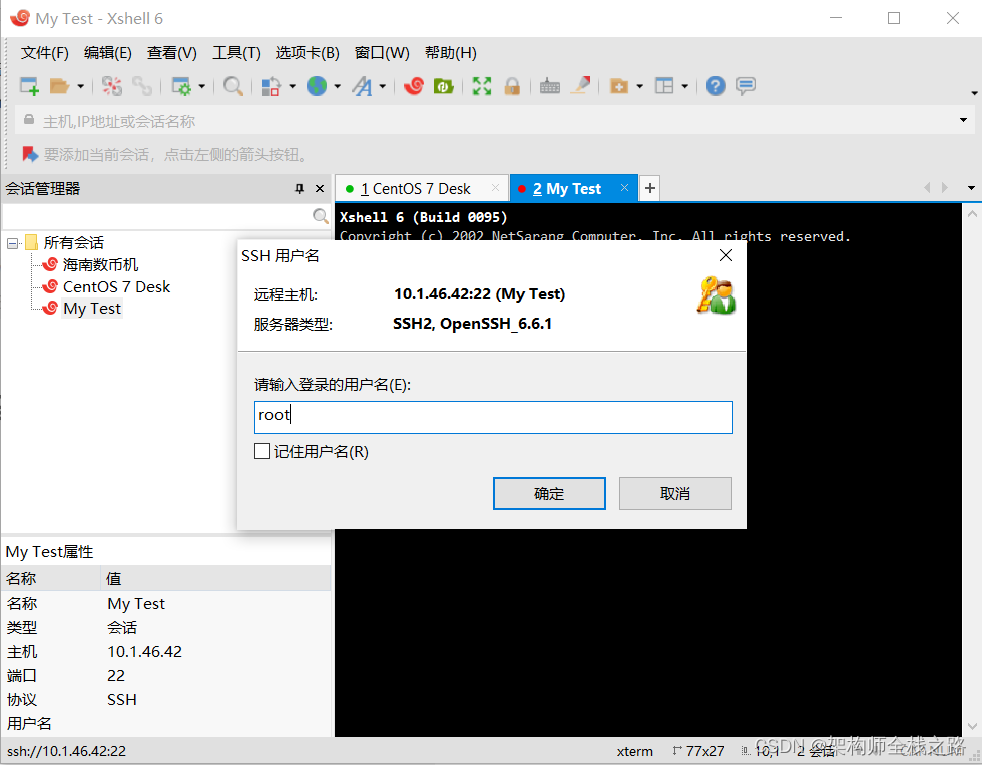The height and width of the screenshot is (765, 982).
Task: Open the 工具(T) menu
Action: coord(236,52)
